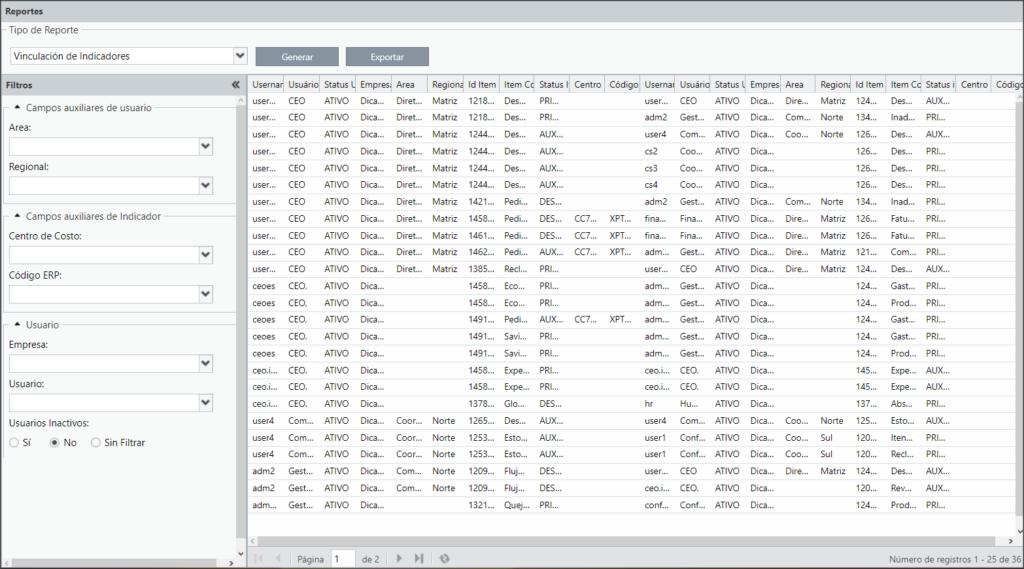This screenshot has width=1024, height=569.
Task: Collapse the Usuario filter section
Action: tap(17, 324)
